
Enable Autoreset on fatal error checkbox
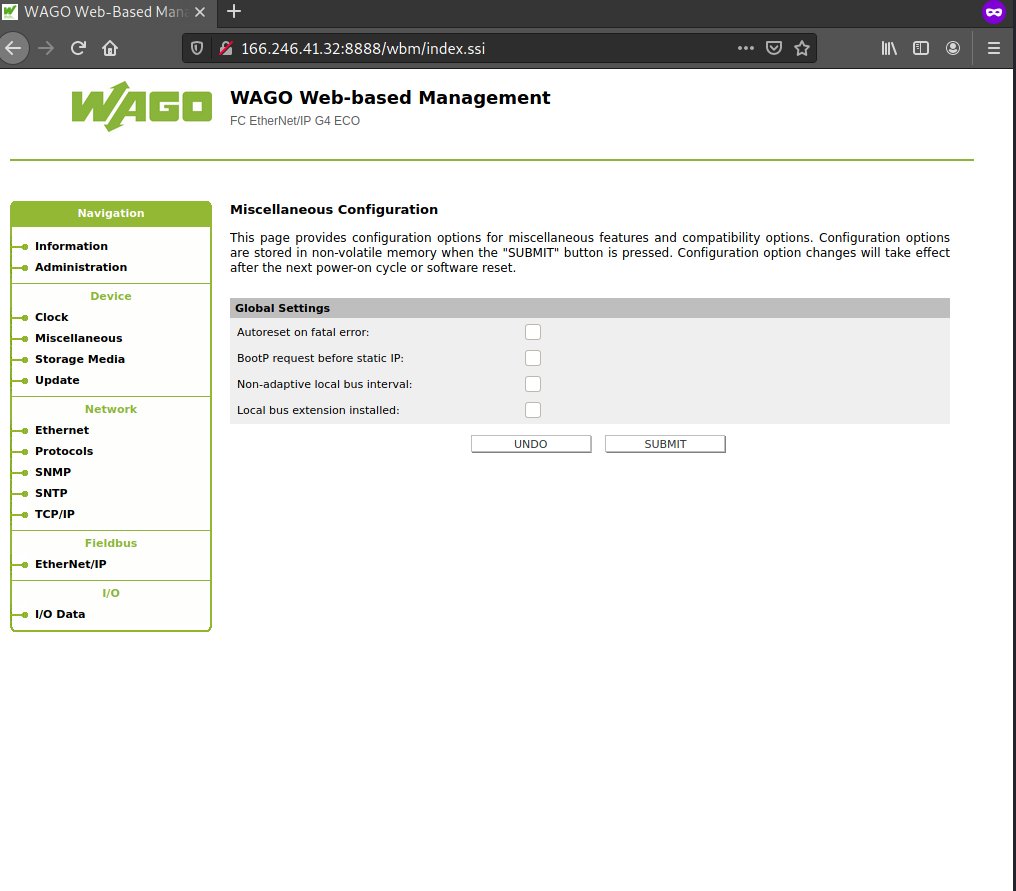click(x=533, y=332)
